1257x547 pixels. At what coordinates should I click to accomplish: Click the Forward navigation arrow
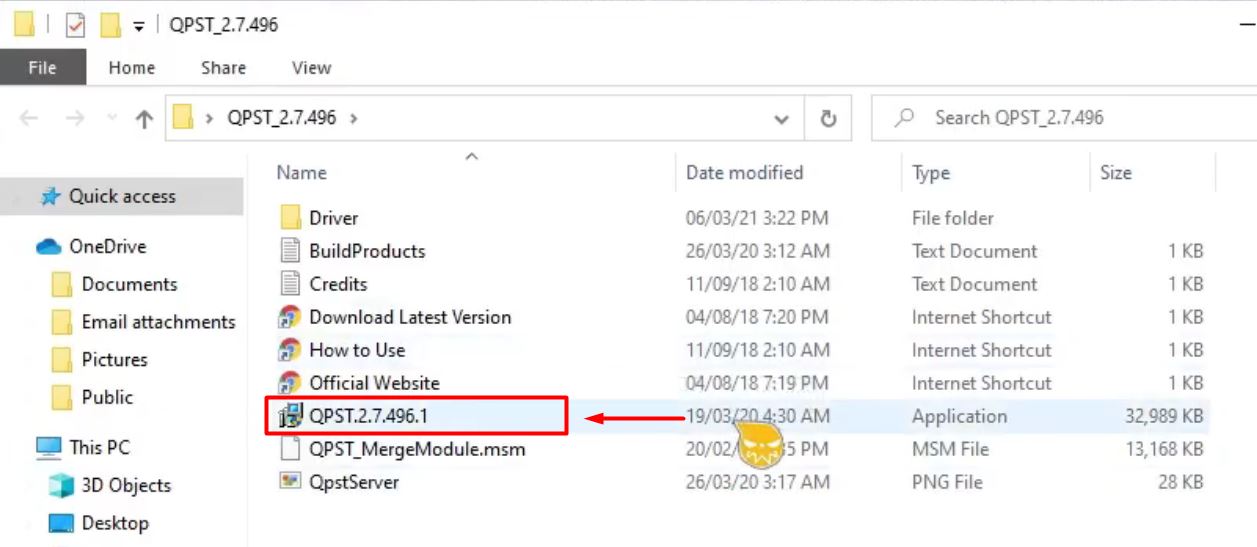[x=75, y=118]
